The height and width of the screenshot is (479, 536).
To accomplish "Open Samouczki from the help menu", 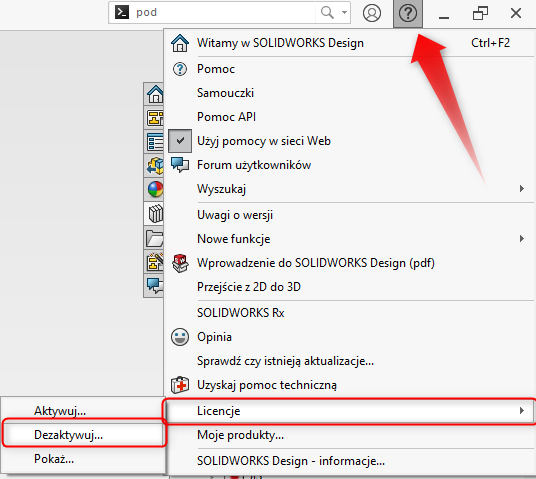I will tap(350, 93).
